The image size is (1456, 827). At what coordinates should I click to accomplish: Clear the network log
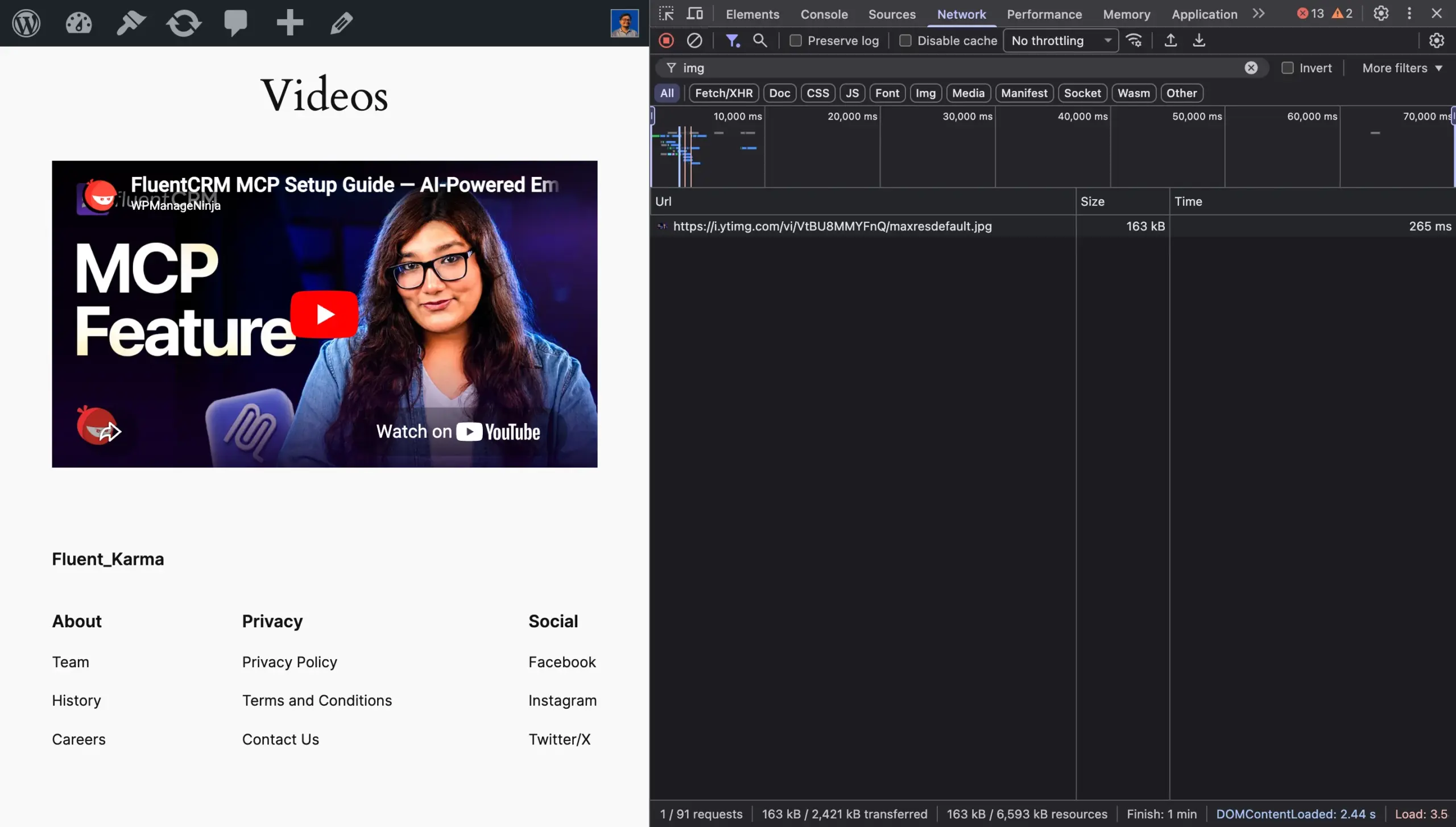[694, 40]
